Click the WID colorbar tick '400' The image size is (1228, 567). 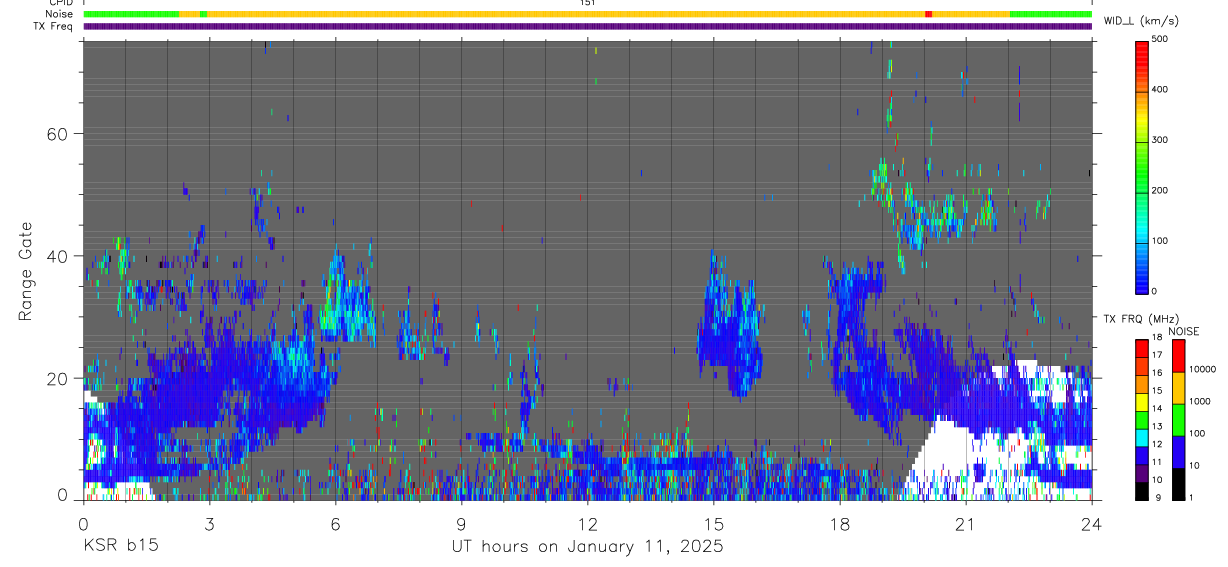coord(1160,89)
